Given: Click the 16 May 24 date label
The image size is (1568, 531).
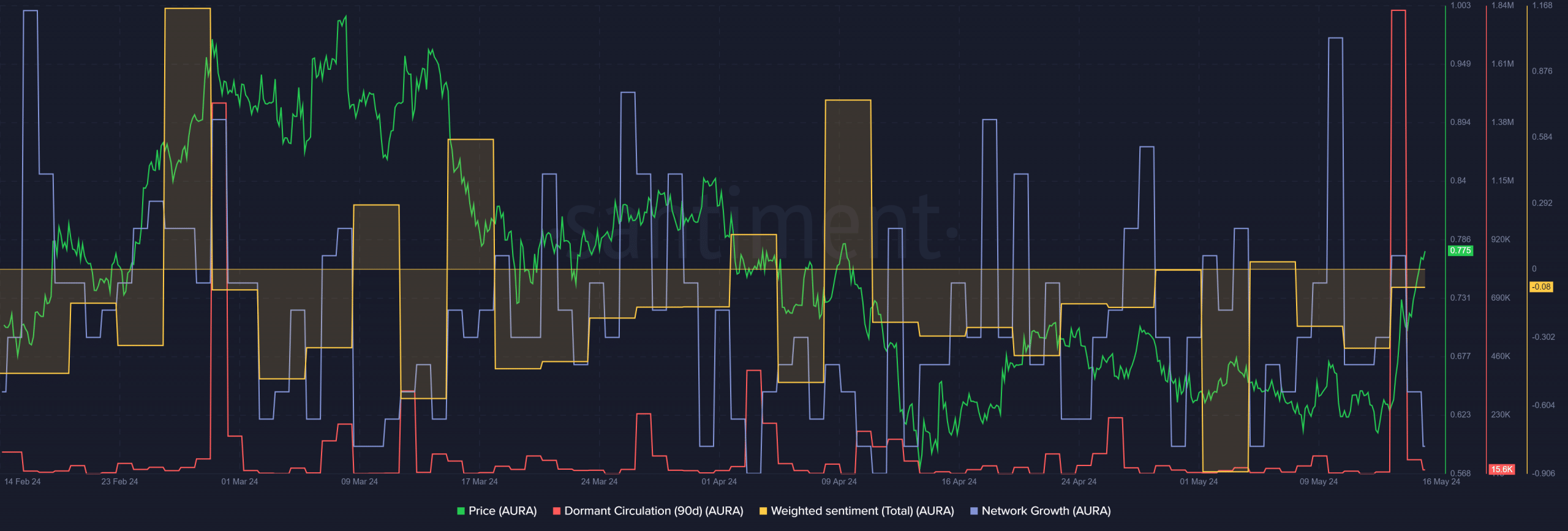Looking at the screenshot, I should pos(1441,481).
